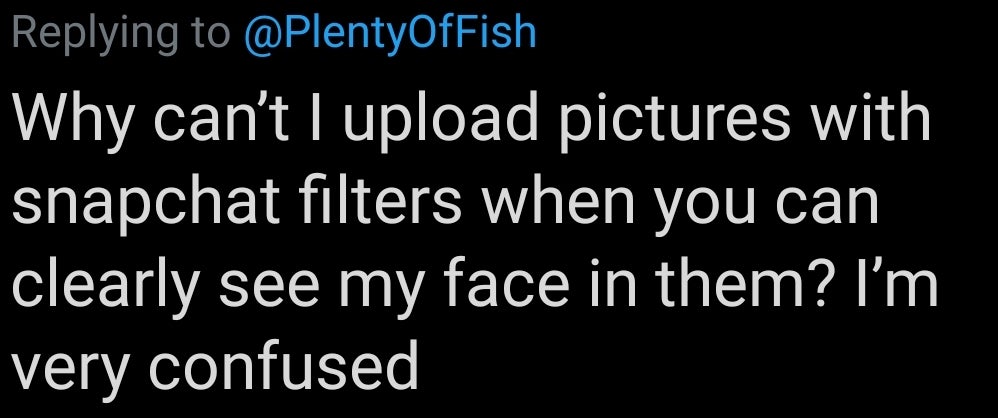Open the @PlentyOfFish profile link

tap(390, 32)
